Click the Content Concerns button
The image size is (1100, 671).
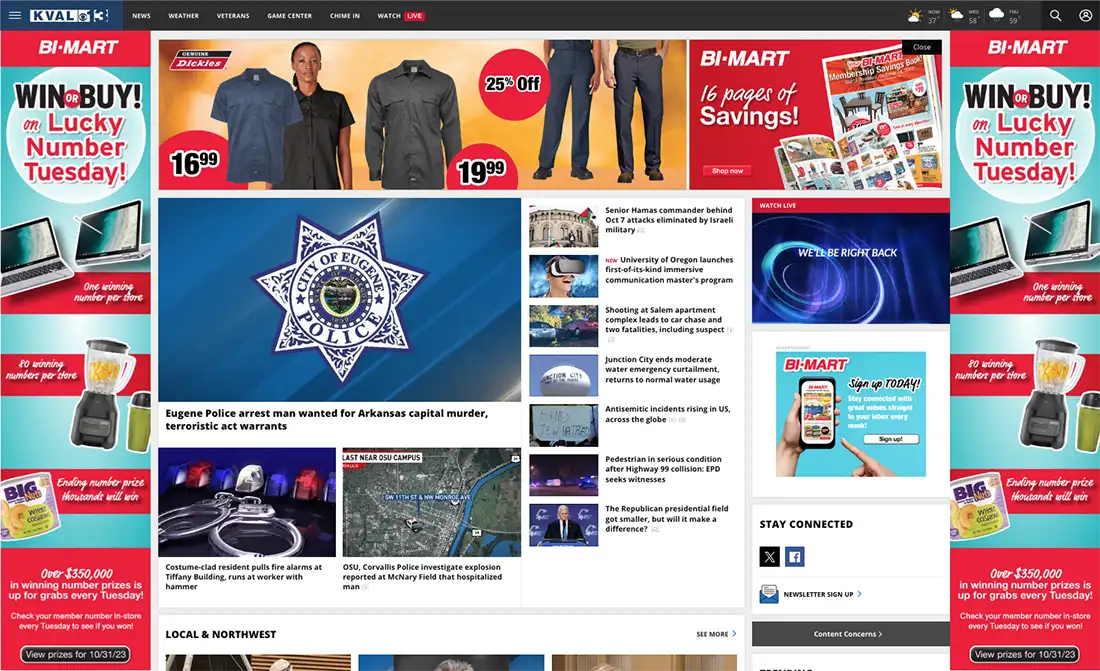(x=850, y=634)
